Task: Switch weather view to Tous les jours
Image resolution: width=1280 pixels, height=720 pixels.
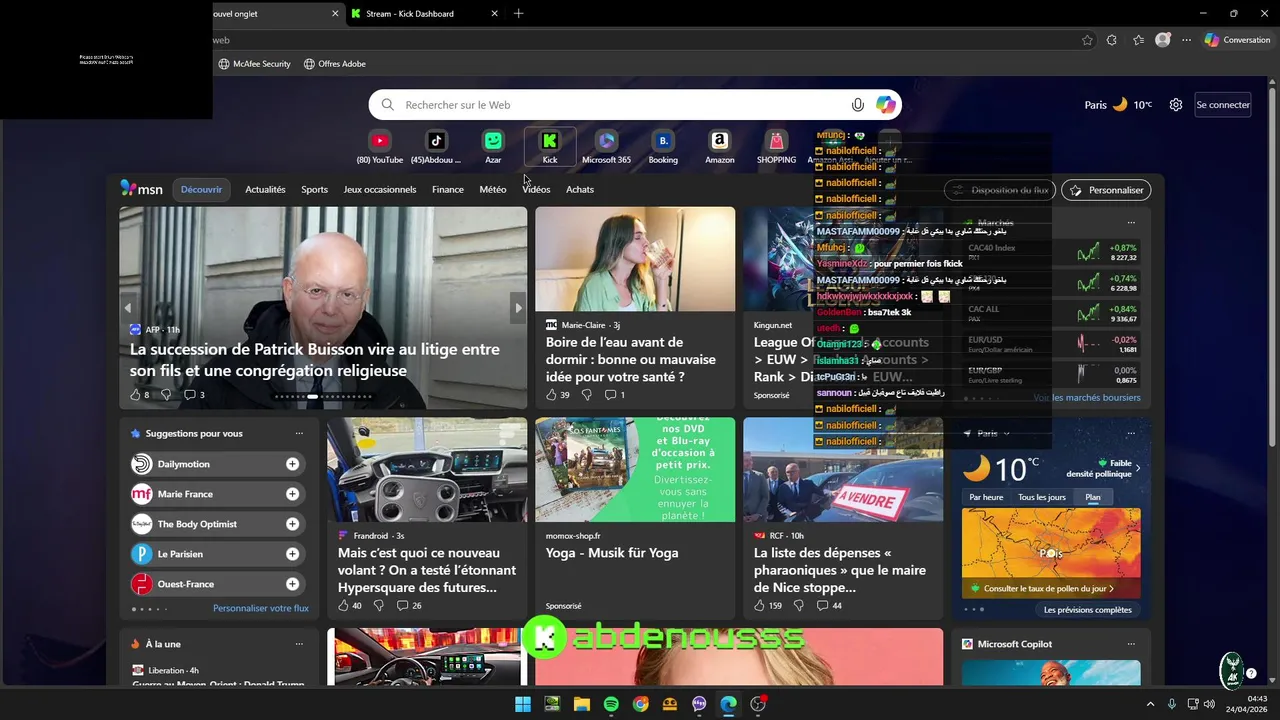Action: (1042, 497)
